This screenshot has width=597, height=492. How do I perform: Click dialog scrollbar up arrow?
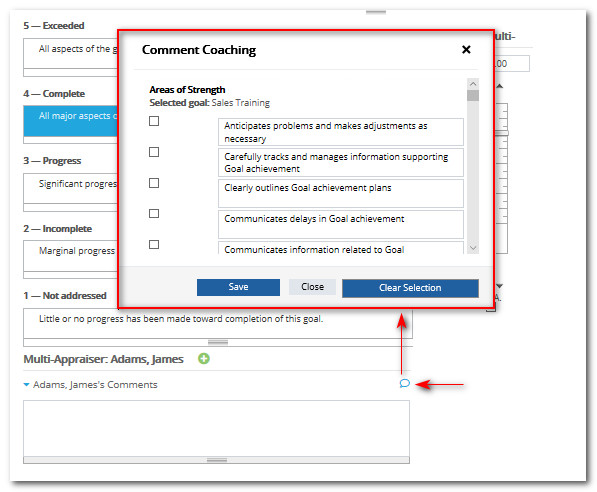point(473,84)
